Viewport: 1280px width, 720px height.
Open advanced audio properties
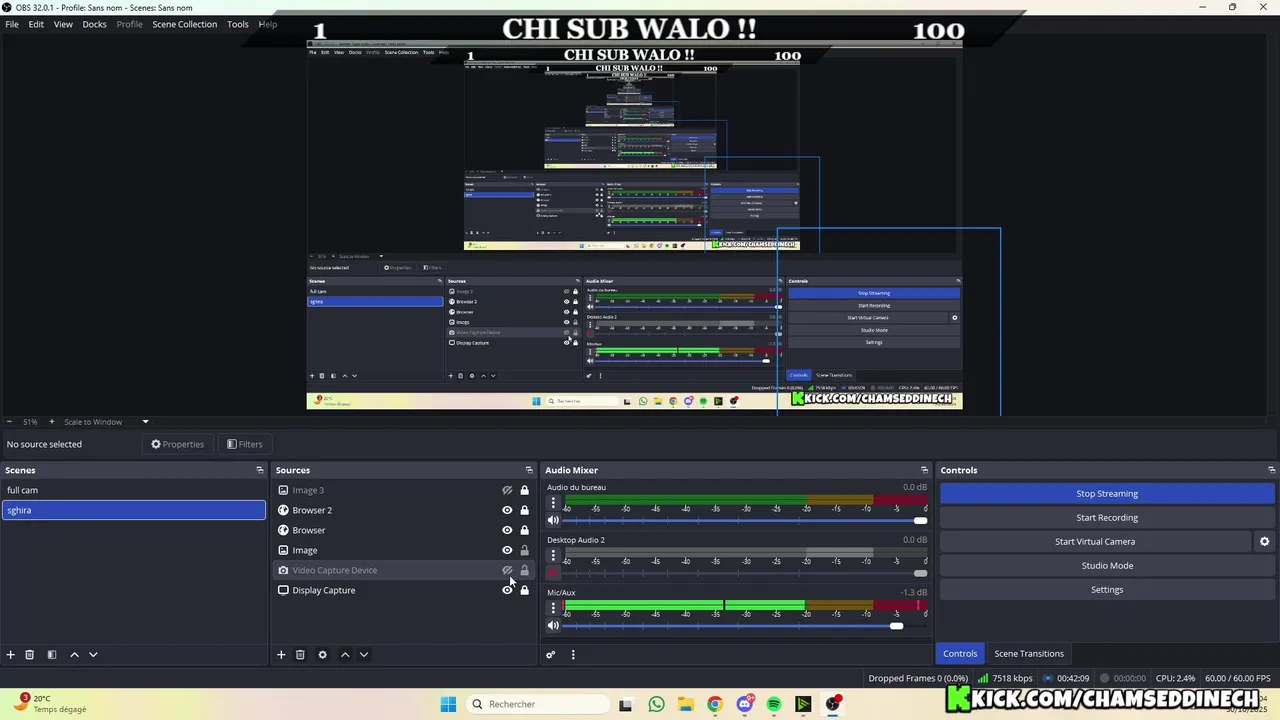[550, 655]
